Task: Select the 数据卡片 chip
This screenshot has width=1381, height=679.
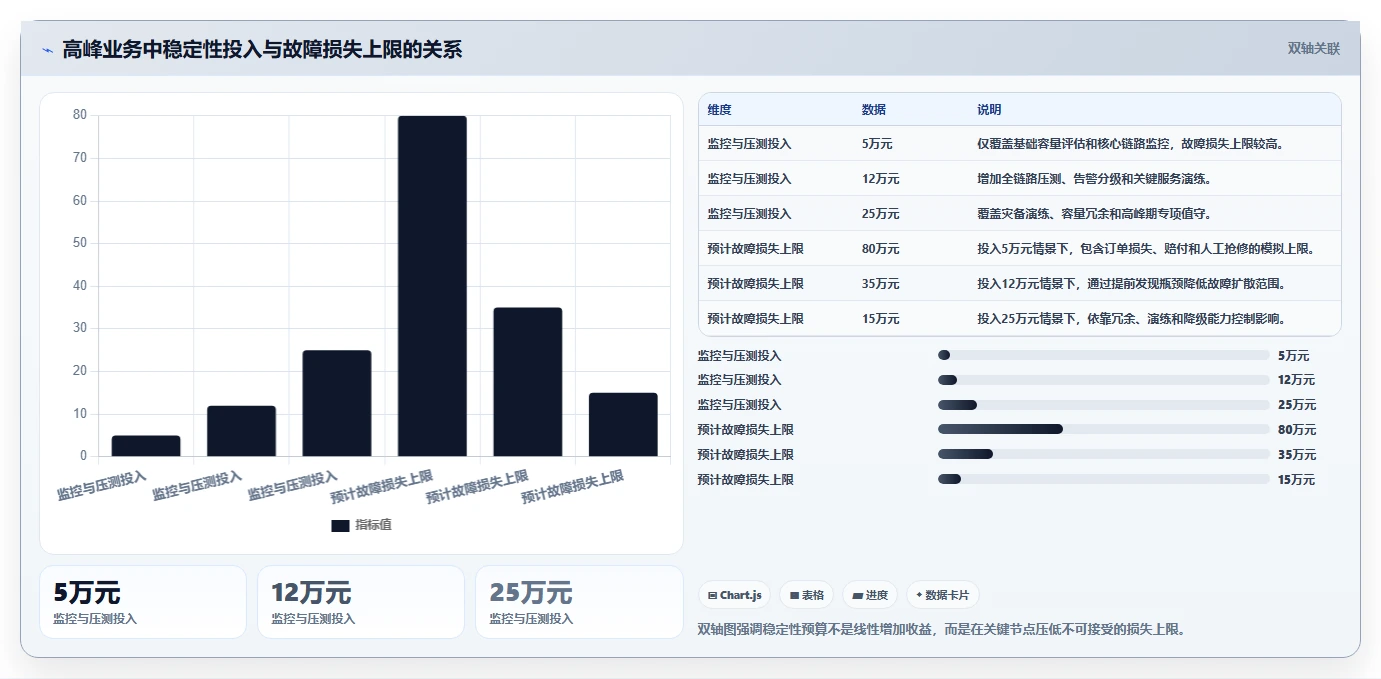Action: point(943,595)
